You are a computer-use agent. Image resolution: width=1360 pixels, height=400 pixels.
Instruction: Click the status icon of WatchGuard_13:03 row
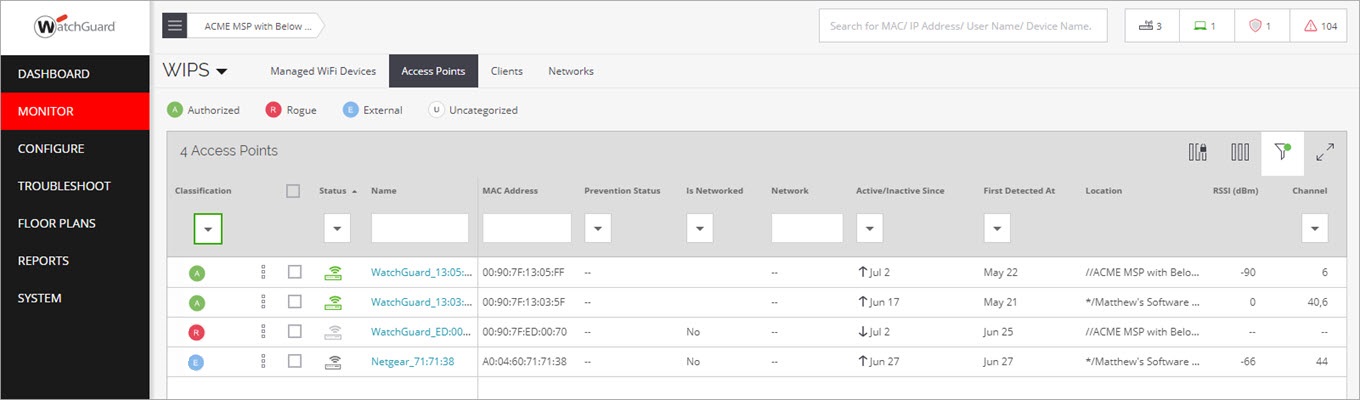point(333,302)
